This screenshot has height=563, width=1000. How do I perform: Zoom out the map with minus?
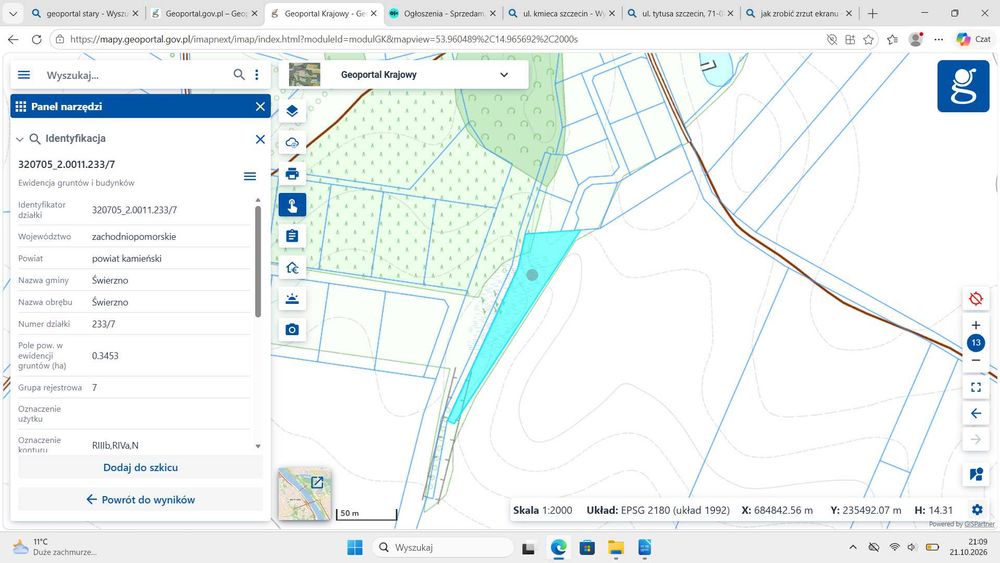point(975,360)
